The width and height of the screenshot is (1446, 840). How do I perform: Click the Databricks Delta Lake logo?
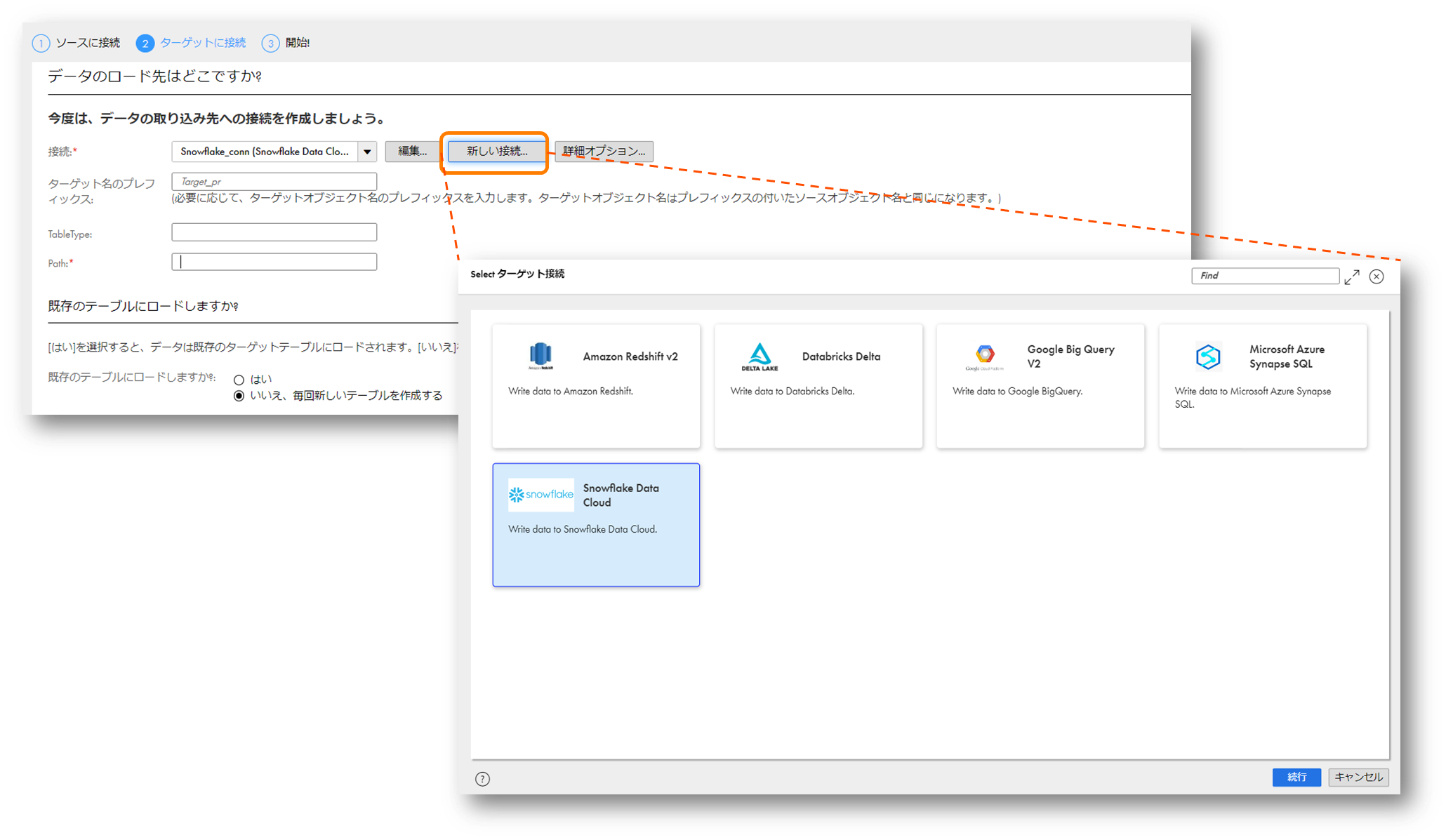[x=760, y=356]
